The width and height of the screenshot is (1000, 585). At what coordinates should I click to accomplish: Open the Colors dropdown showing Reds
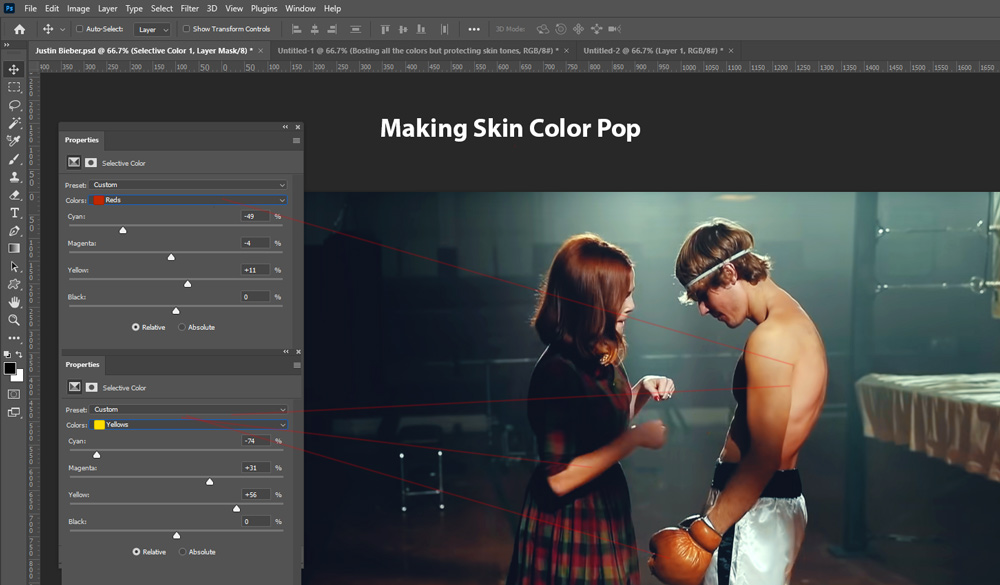188,200
